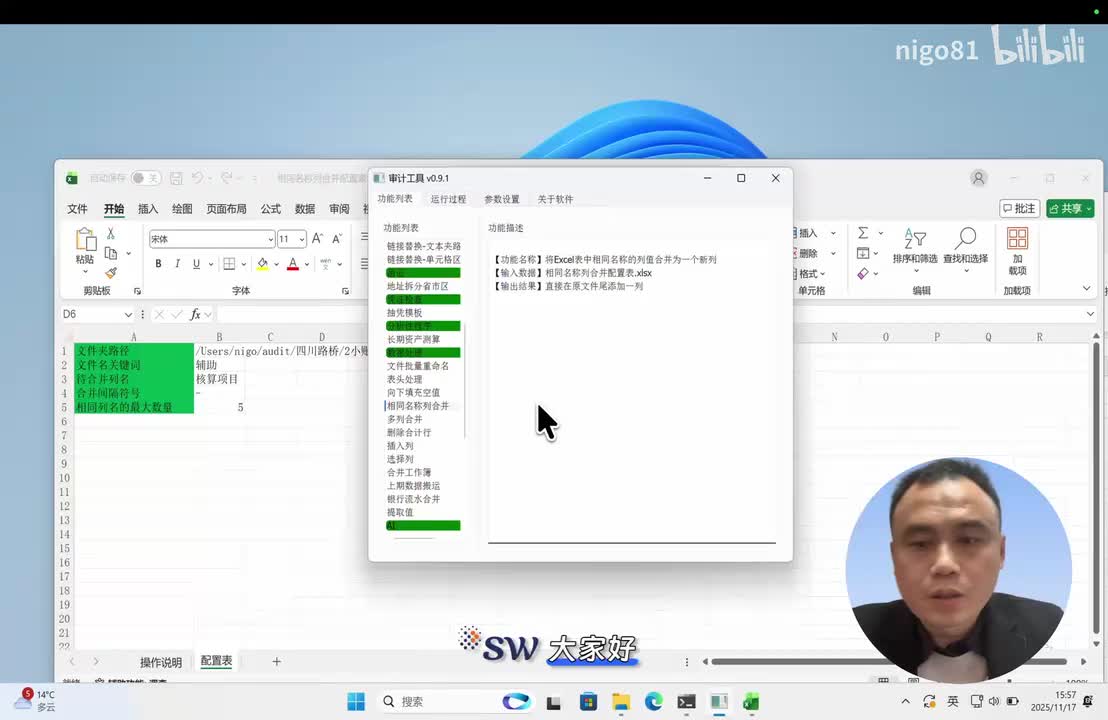This screenshot has width=1108, height=720.
Task: Expand the formula bar chevron at right
Action: tap(1090, 314)
